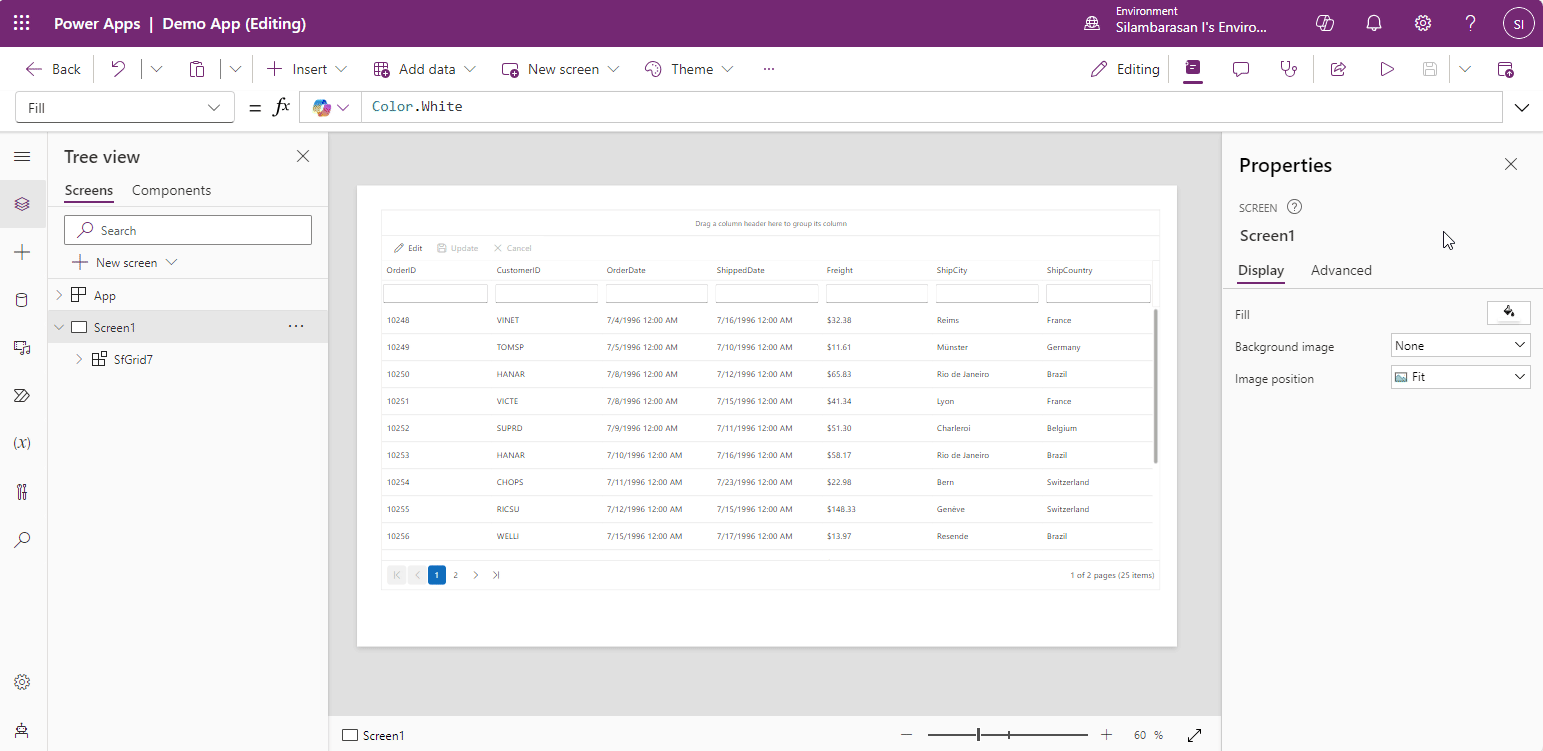Switch to the Components tab
Screen dimensions: 1543x751
click(171, 190)
